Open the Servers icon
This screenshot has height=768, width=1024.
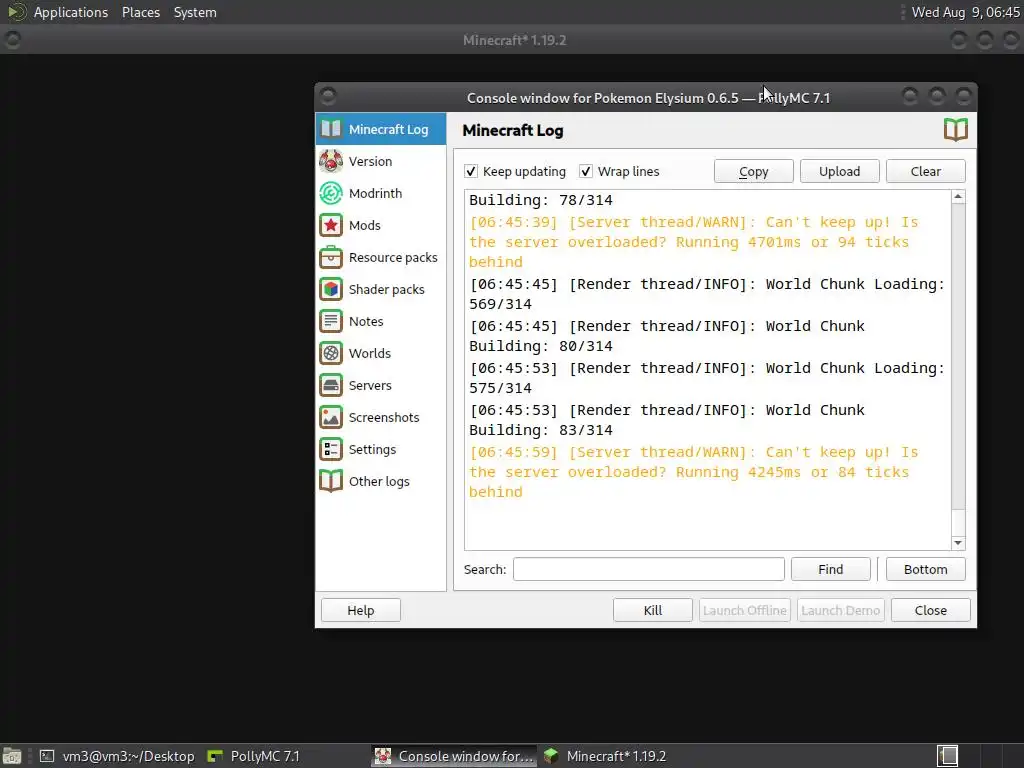331,385
